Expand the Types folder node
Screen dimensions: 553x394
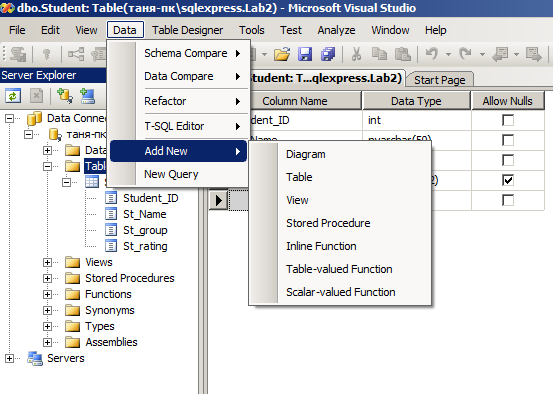click(x=47, y=327)
